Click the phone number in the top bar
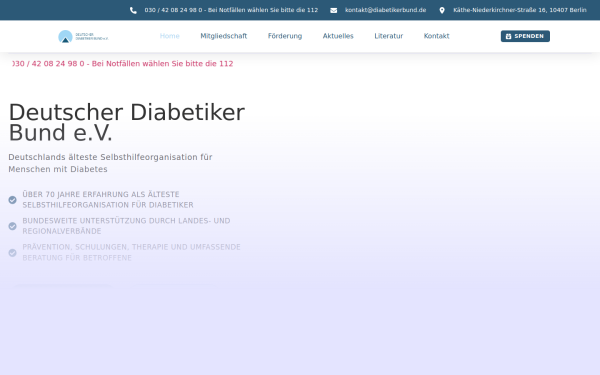Screen dimensions: 600x375 (231, 10)
